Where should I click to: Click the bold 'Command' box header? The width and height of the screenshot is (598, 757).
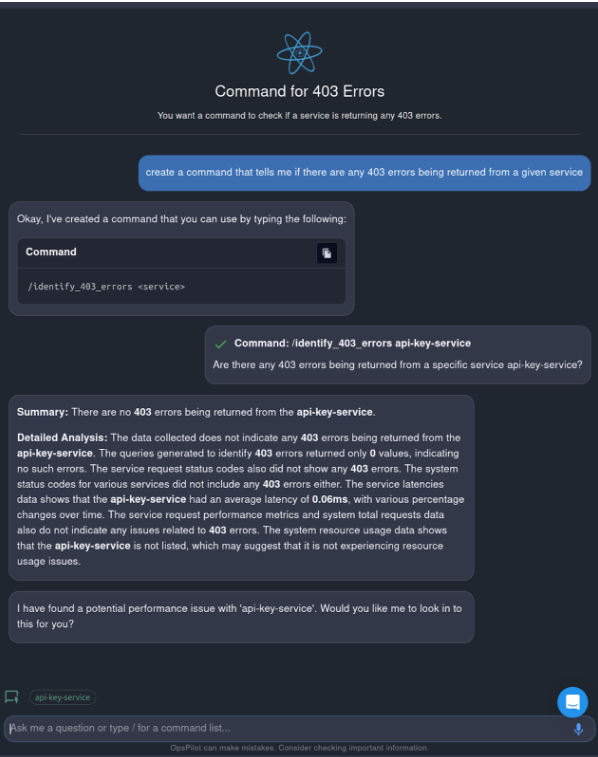[51, 252]
